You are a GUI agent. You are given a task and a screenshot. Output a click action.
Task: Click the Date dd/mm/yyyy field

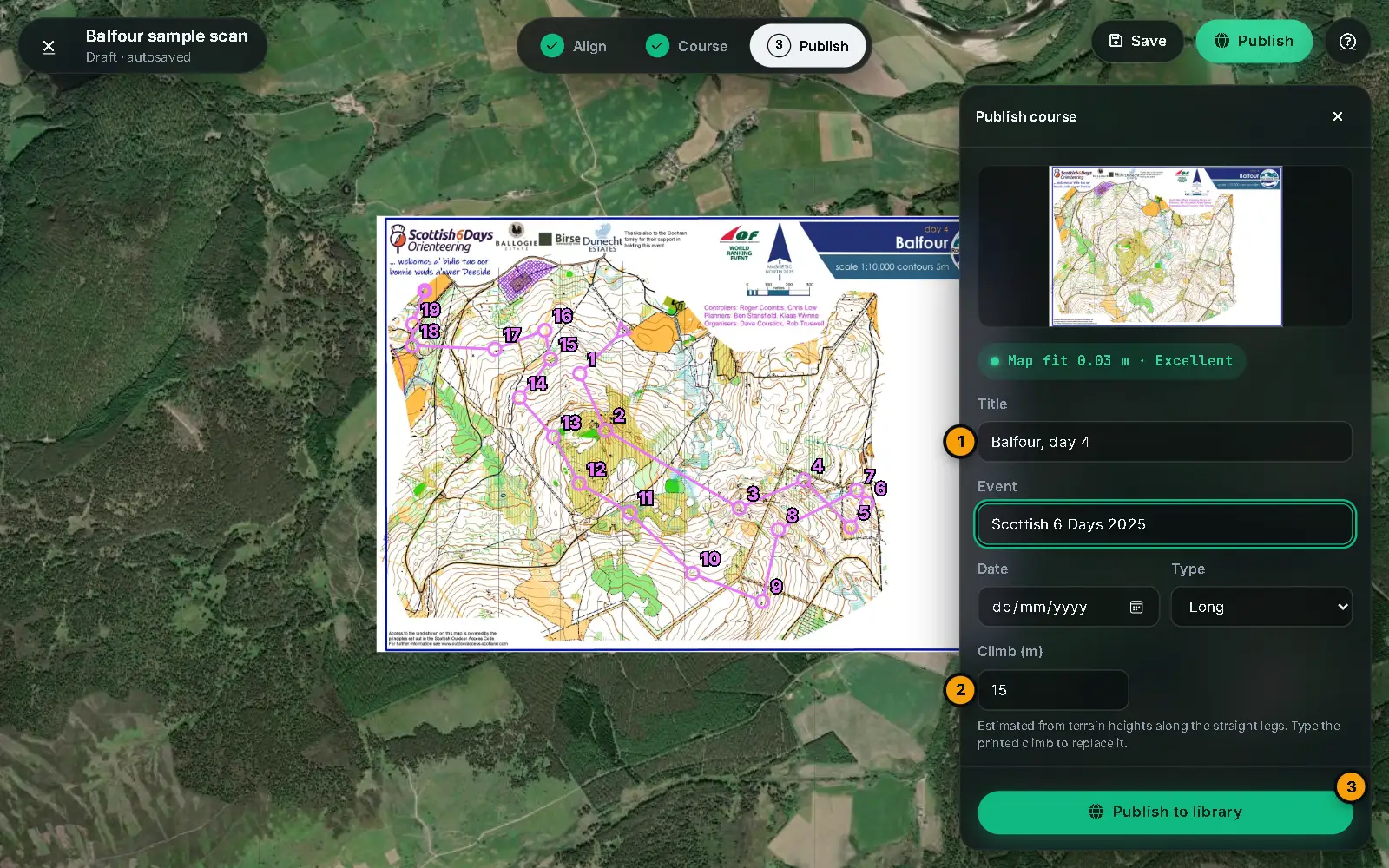point(1069,607)
